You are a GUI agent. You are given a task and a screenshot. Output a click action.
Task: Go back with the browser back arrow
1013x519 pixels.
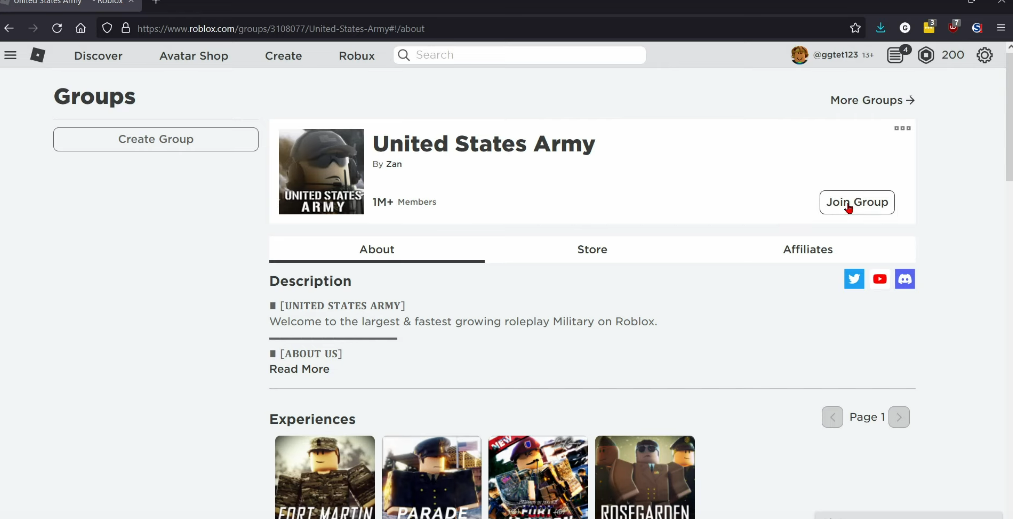[x=9, y=28]
